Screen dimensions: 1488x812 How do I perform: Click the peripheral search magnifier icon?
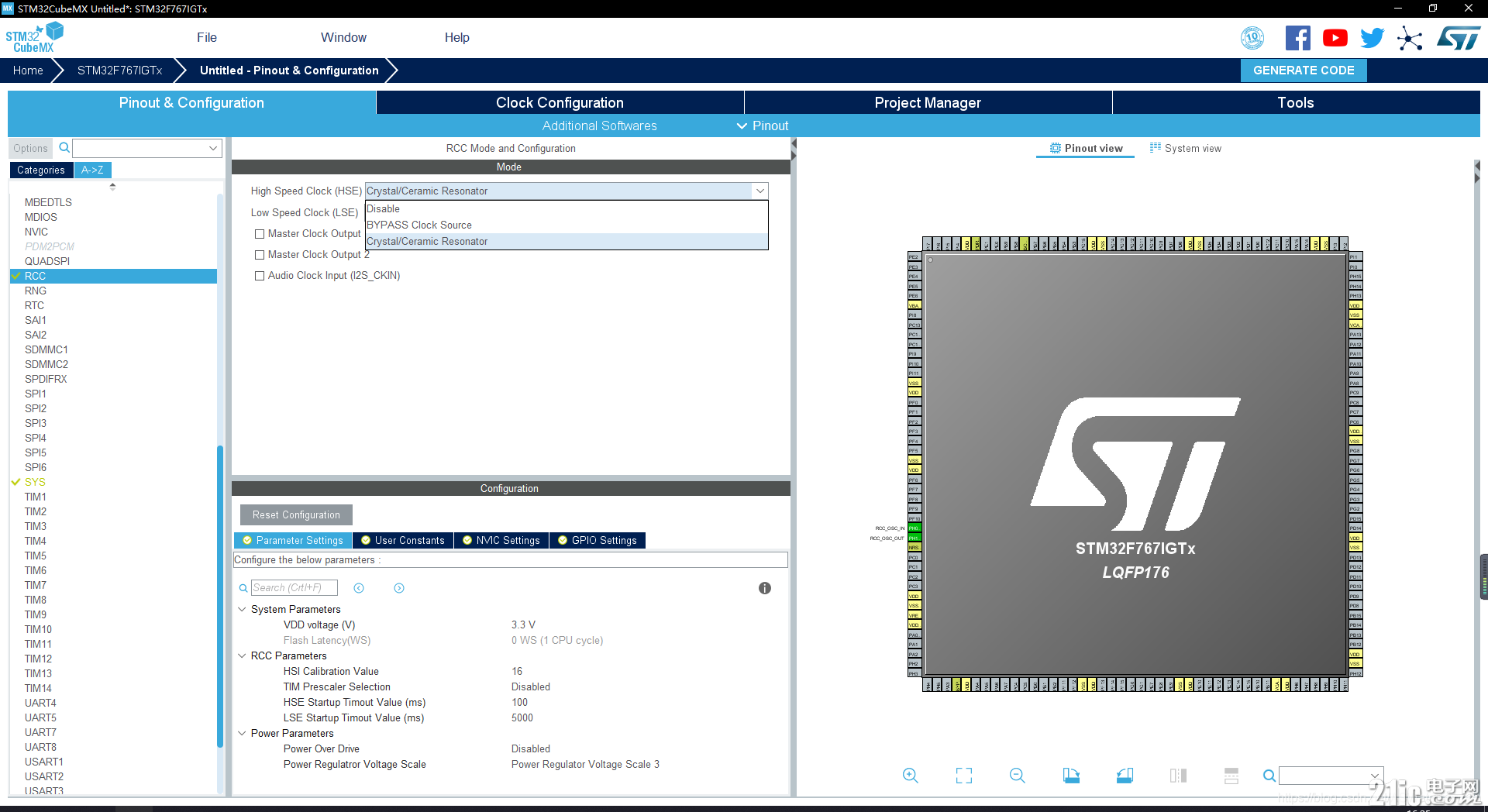pyautogui.click(x=64, y=147)
